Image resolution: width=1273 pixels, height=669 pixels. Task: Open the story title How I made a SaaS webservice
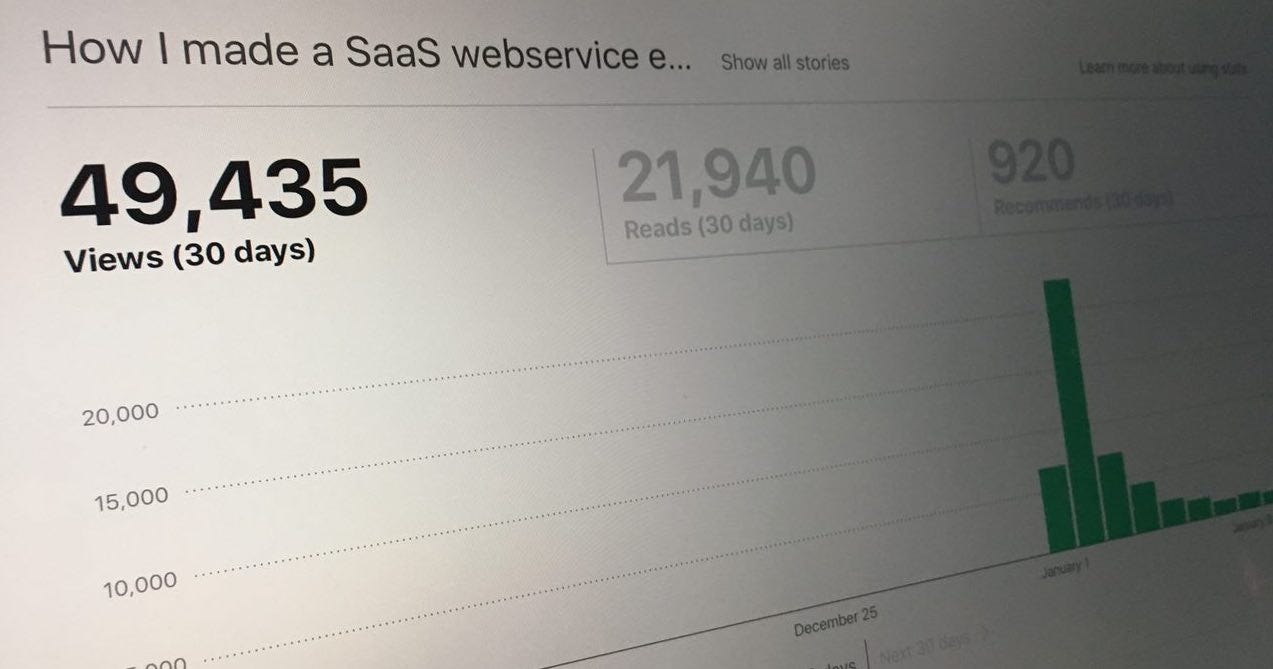click(x=366, y=50)
